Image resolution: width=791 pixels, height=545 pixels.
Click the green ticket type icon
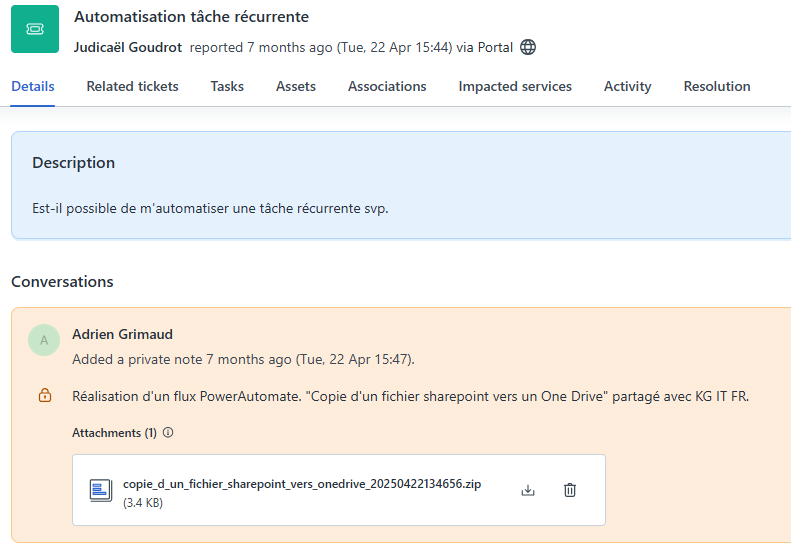(x=35, y=29)
